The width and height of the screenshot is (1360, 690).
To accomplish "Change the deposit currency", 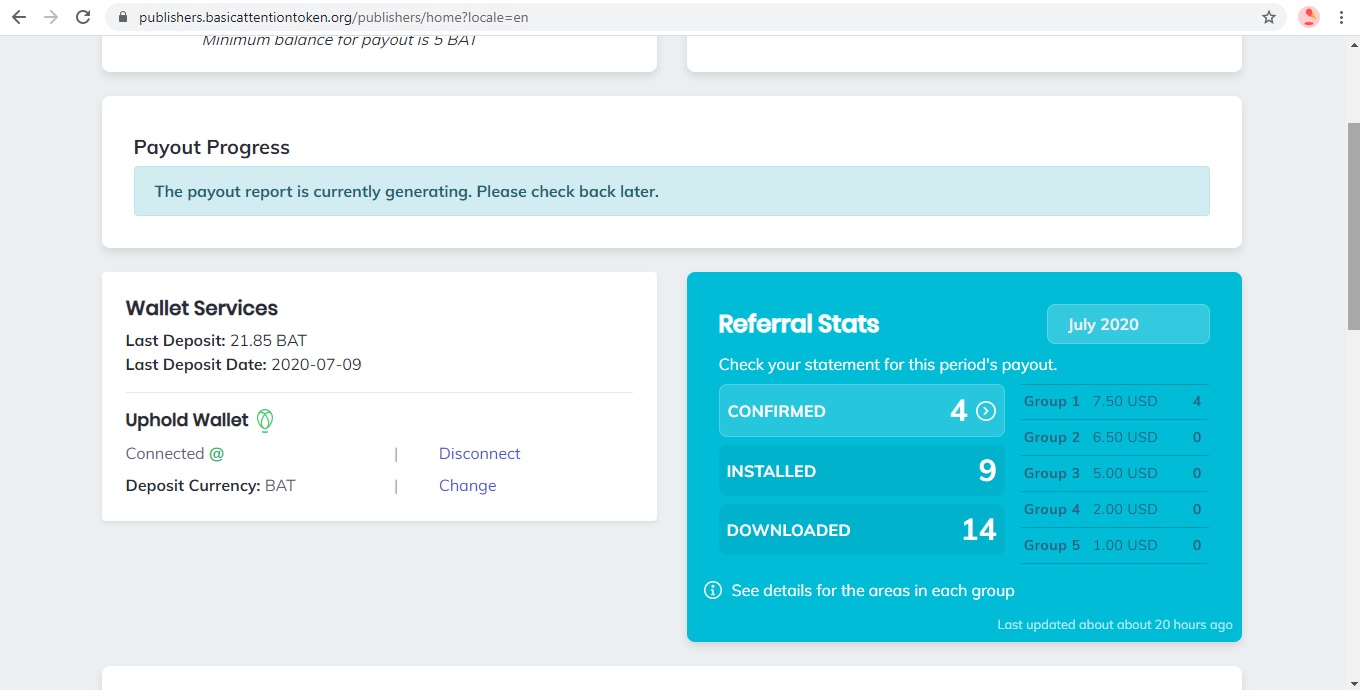I will pos(467,486).
